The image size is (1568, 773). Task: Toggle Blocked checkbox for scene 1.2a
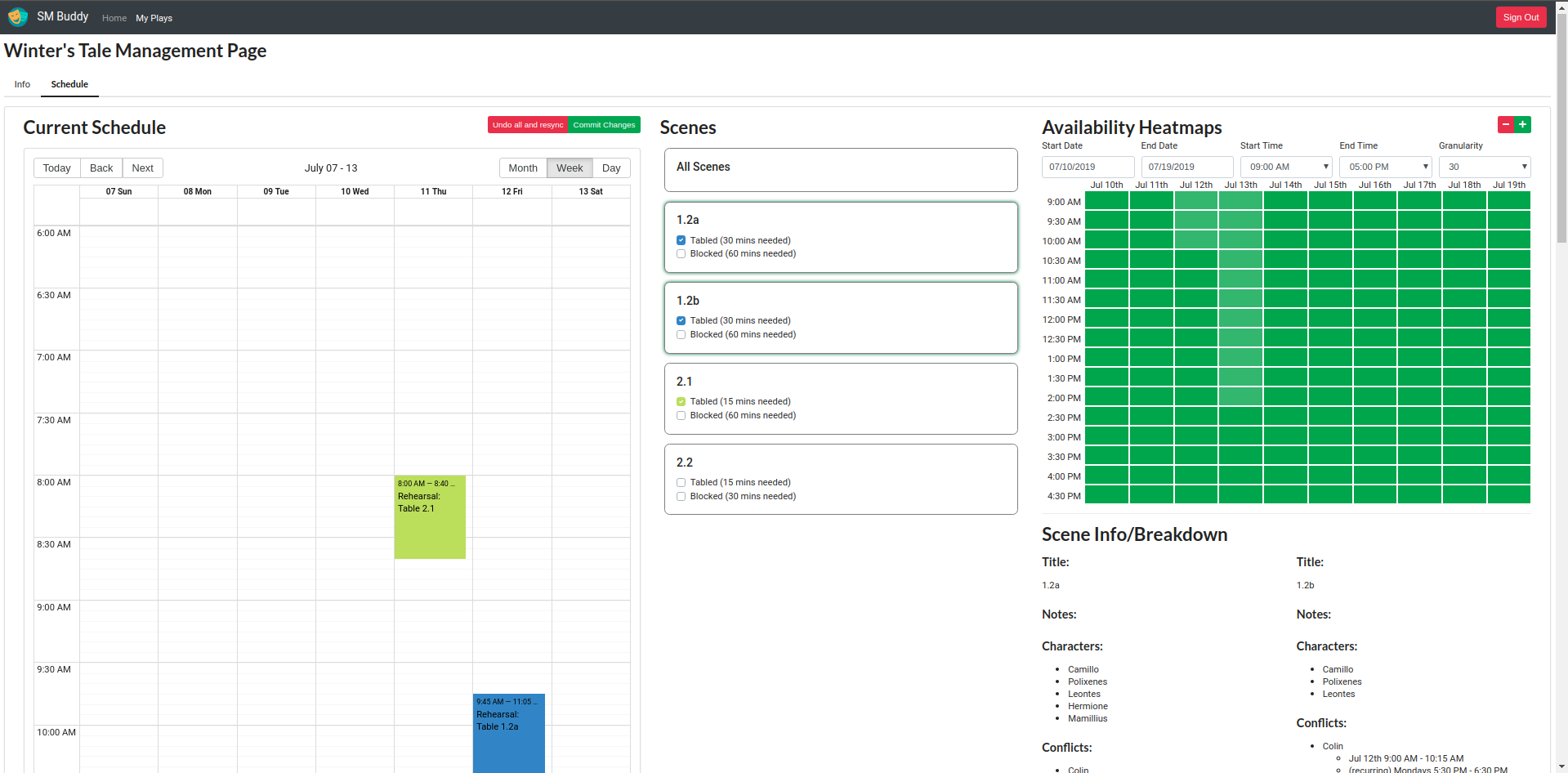pyautogui.click(x=681, y=254)
